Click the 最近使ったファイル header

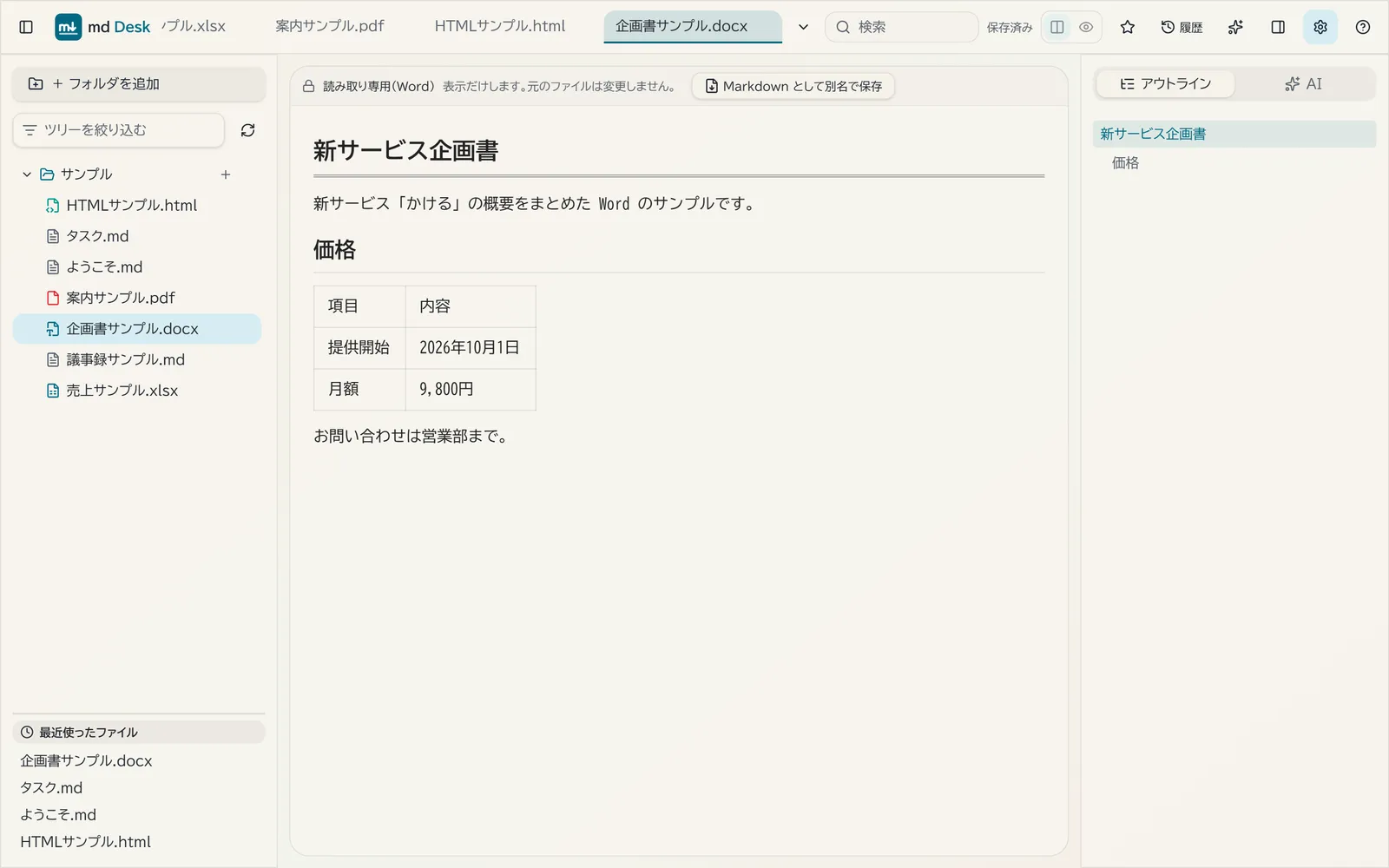[x=139, y=733]
